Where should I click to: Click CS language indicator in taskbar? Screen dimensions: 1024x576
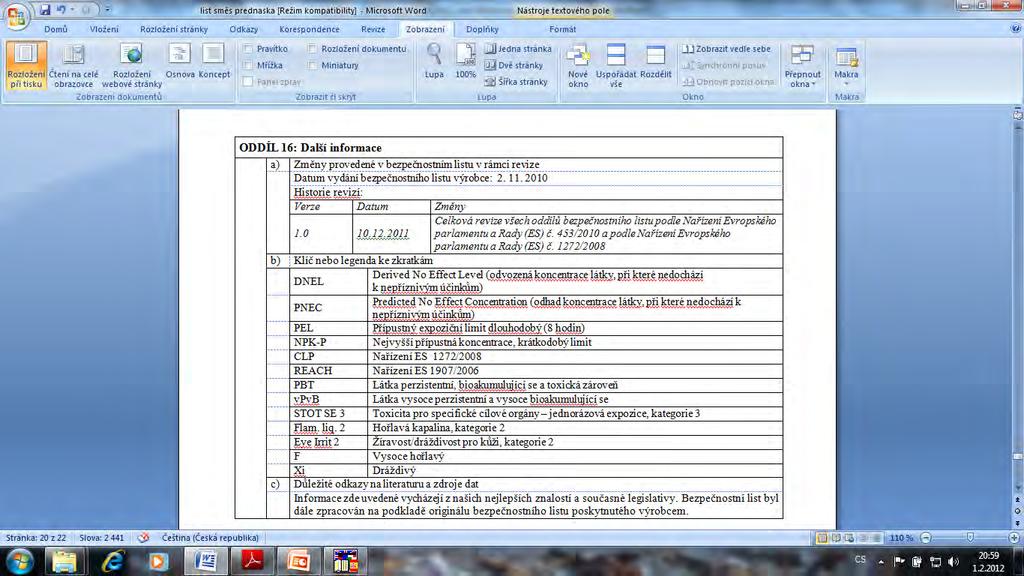(x=860, y=560)
